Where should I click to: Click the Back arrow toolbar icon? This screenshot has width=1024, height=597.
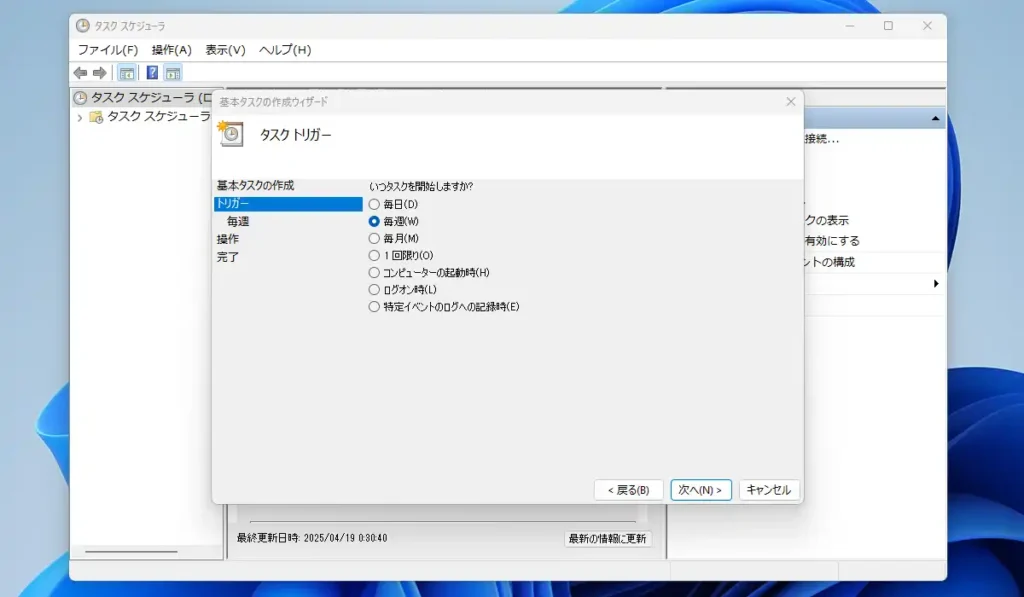coord(80,73)
